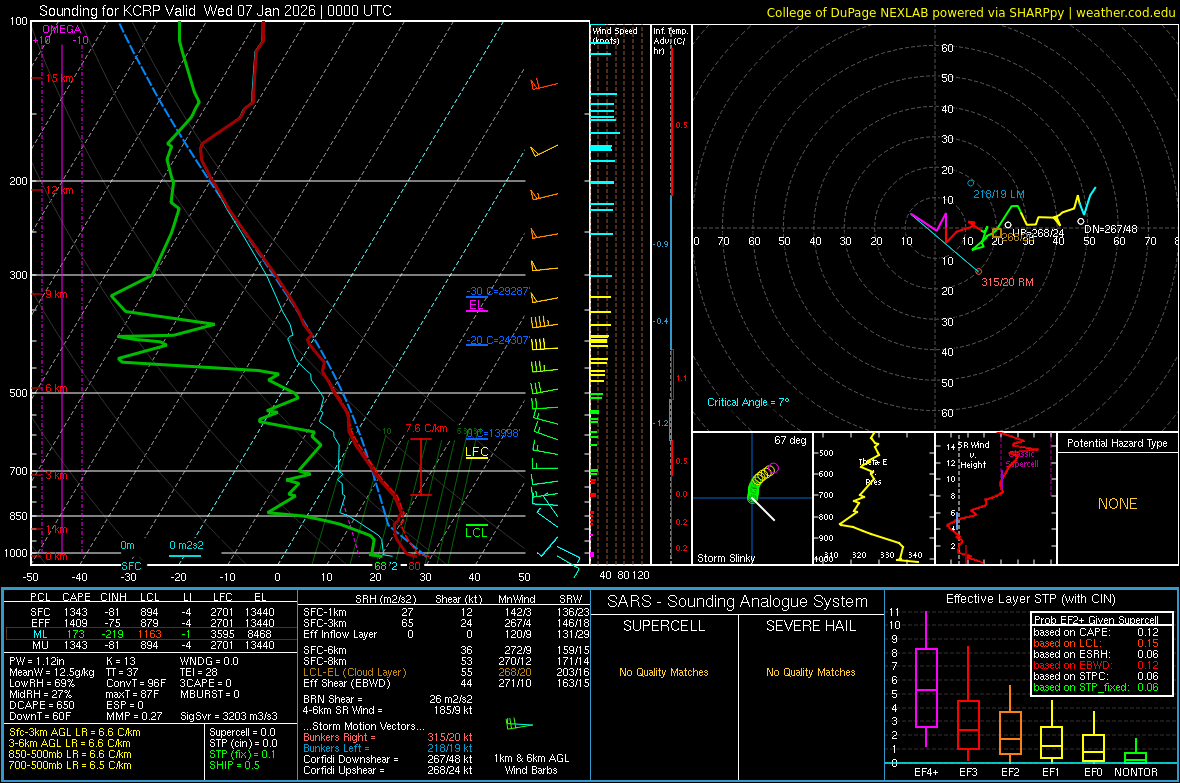Viewport: 1180px width, 783px height.
Task: Click the 'SigSvr = 3203 m3/s3' value
Action: point(229,717)
